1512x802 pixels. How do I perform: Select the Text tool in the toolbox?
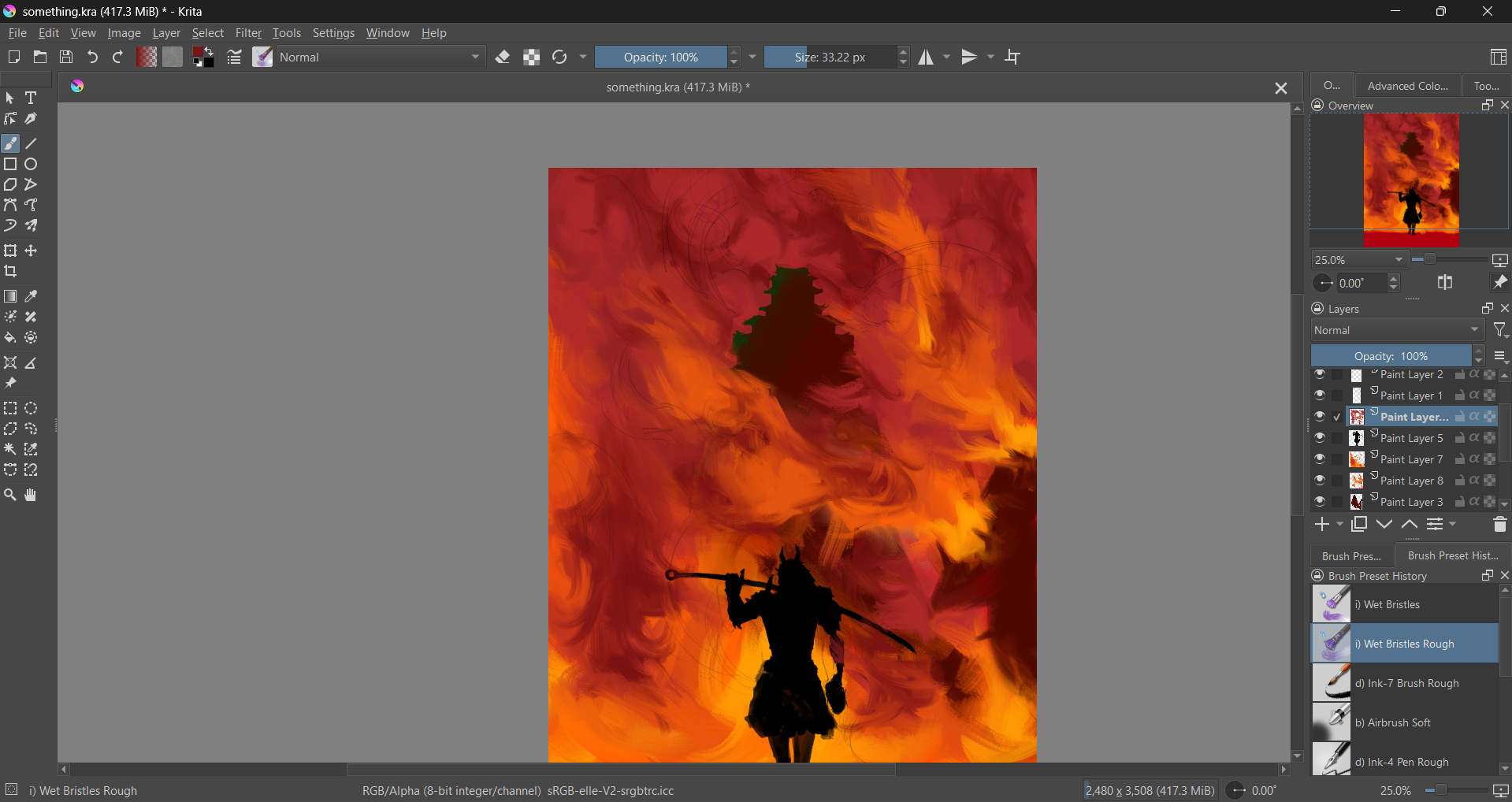click(x=32, y=98)
